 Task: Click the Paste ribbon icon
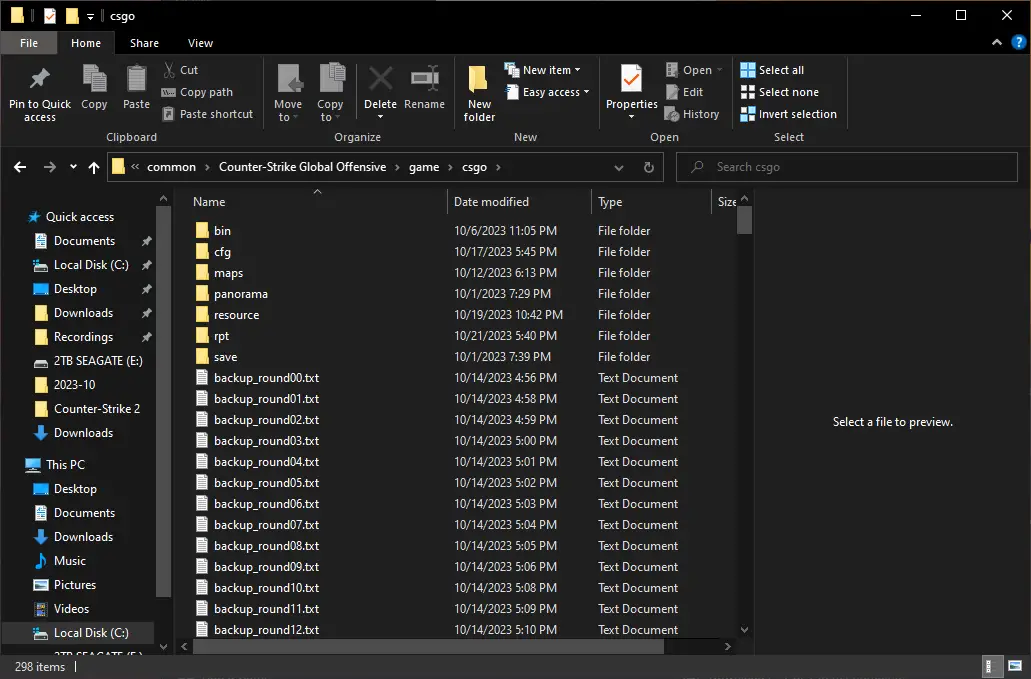tap(136, 80)
